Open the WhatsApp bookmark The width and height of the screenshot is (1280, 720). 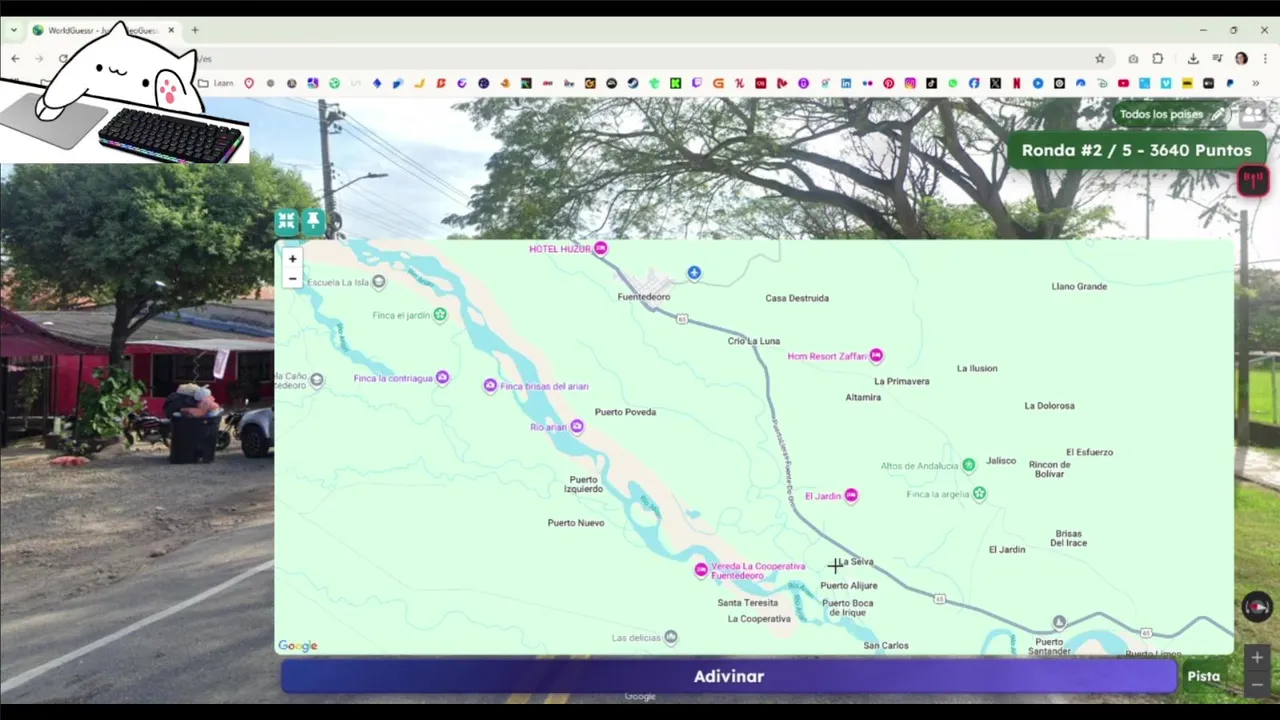953,83
